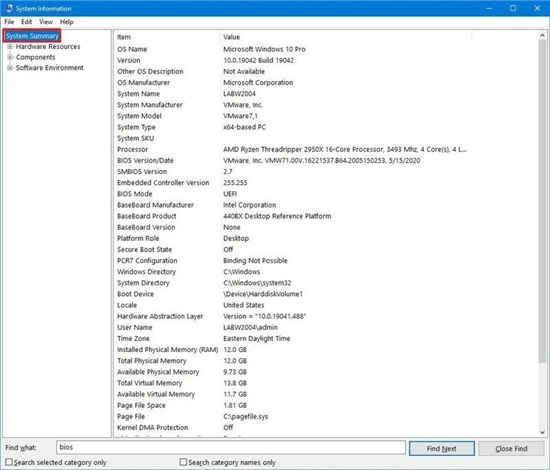Expand the Hardware Resources node
Viewport: 550px width, 470px height.
10,46
